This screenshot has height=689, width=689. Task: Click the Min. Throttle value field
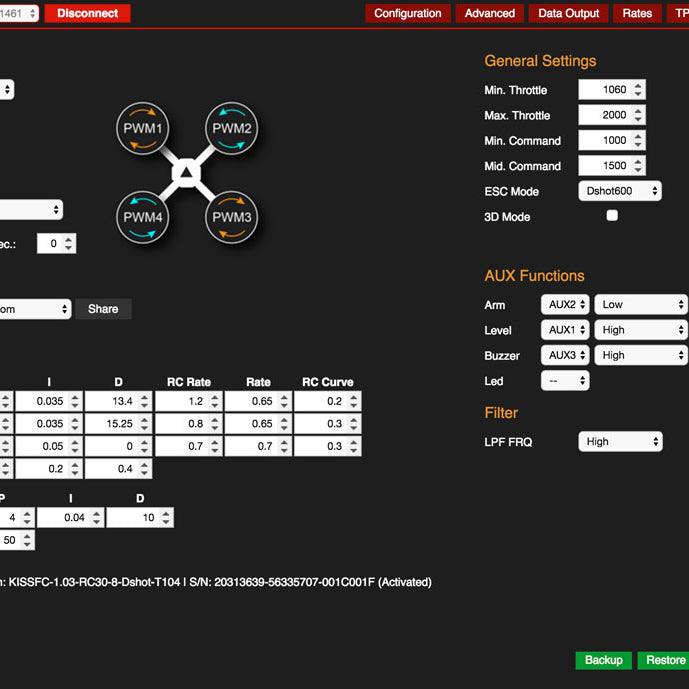click(x=605, y=90)
